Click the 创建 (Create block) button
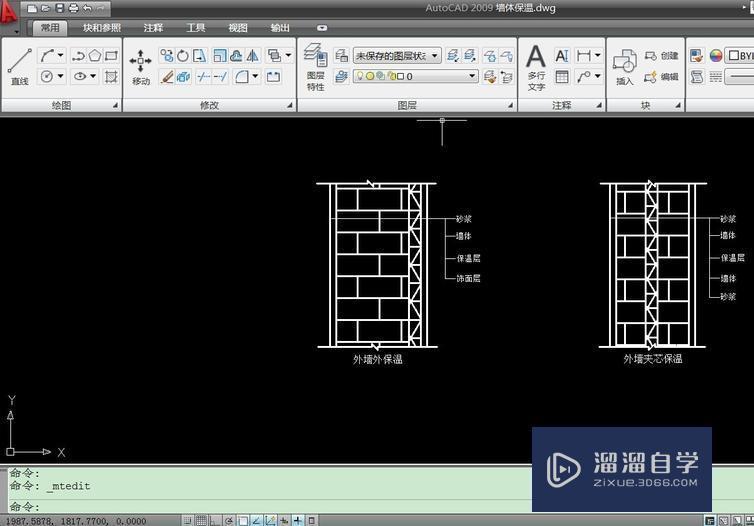Image resolution: width=754 pixels, height=526 pixels. (x=662, y=56)
